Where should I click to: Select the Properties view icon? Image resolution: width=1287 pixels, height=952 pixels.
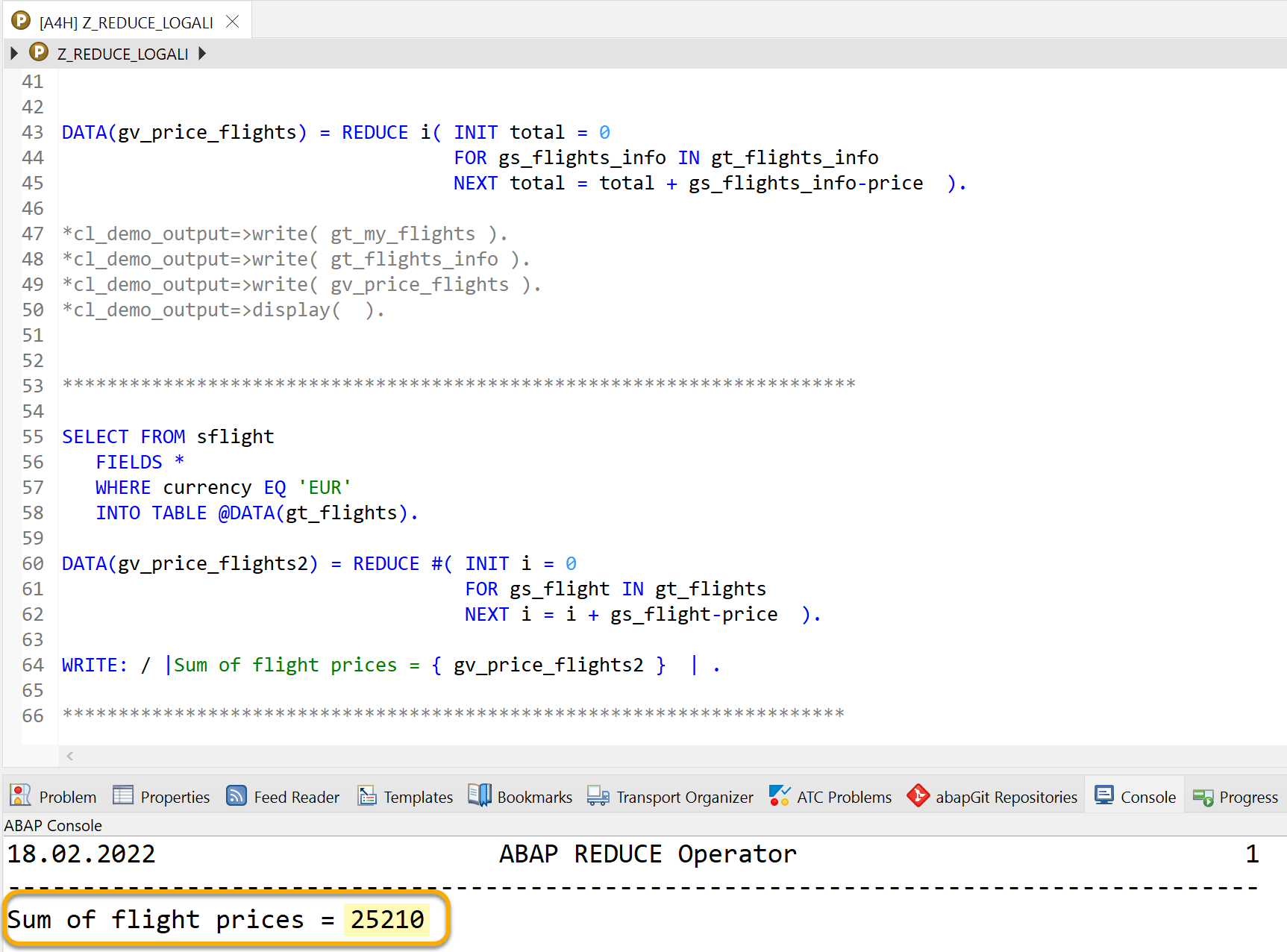[x=124, y=796]
